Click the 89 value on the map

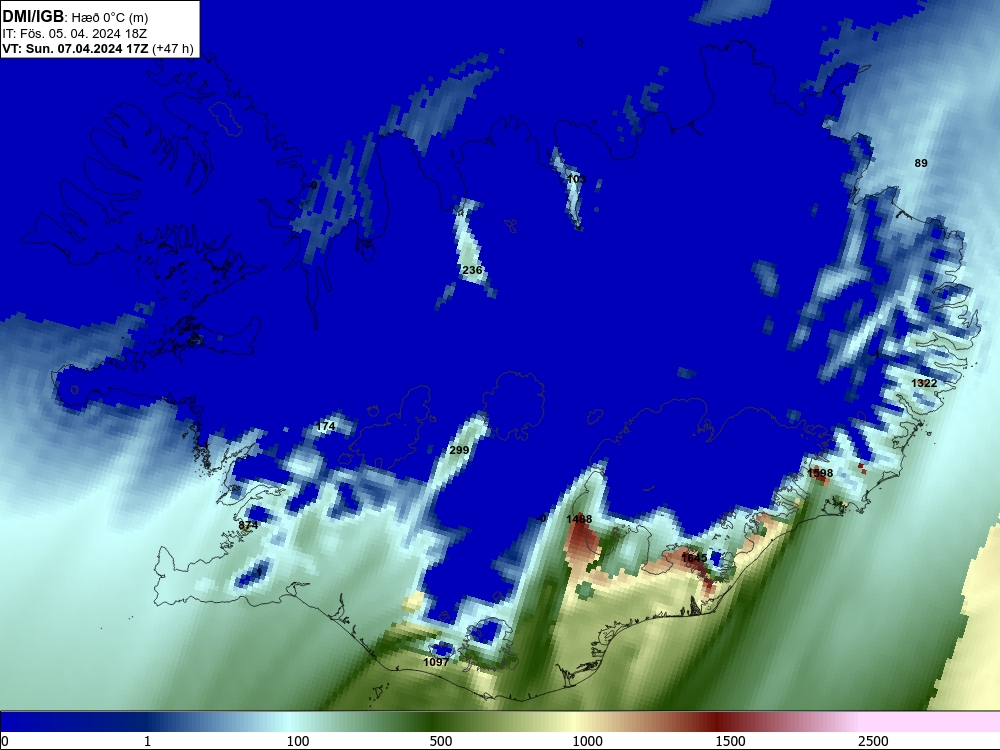[921, 163]
